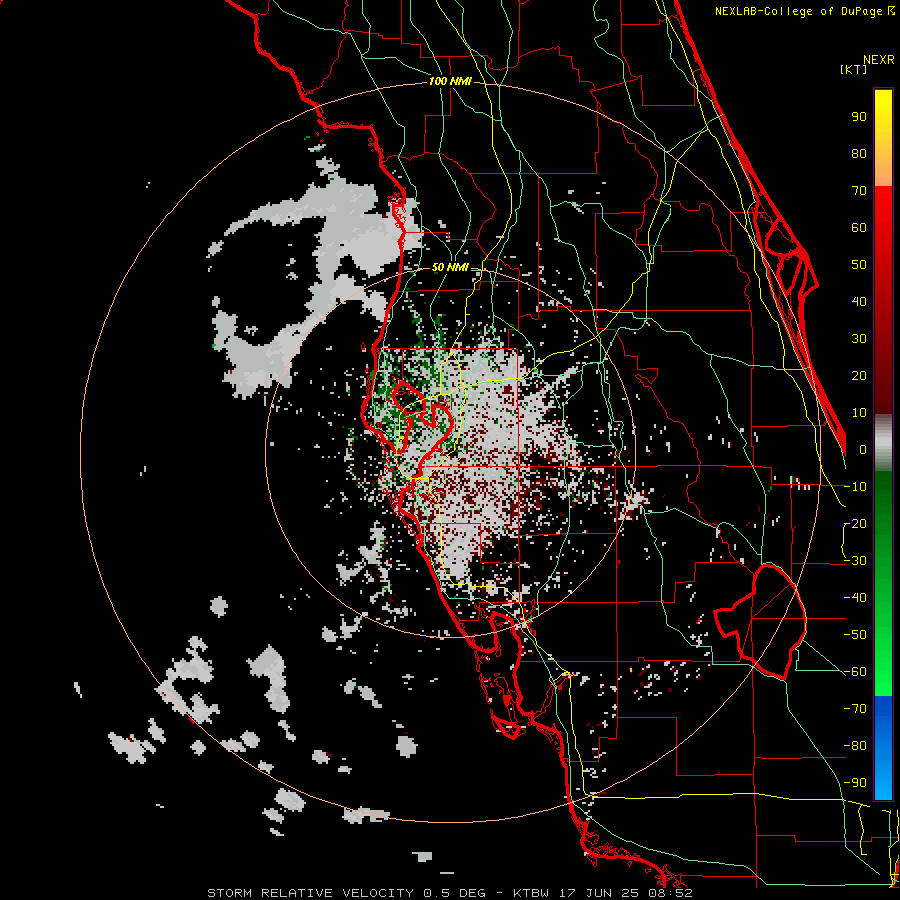Select the -70 knot scale value
The height and width of the screenshot is (900, 900).
[x=855, y=709]
